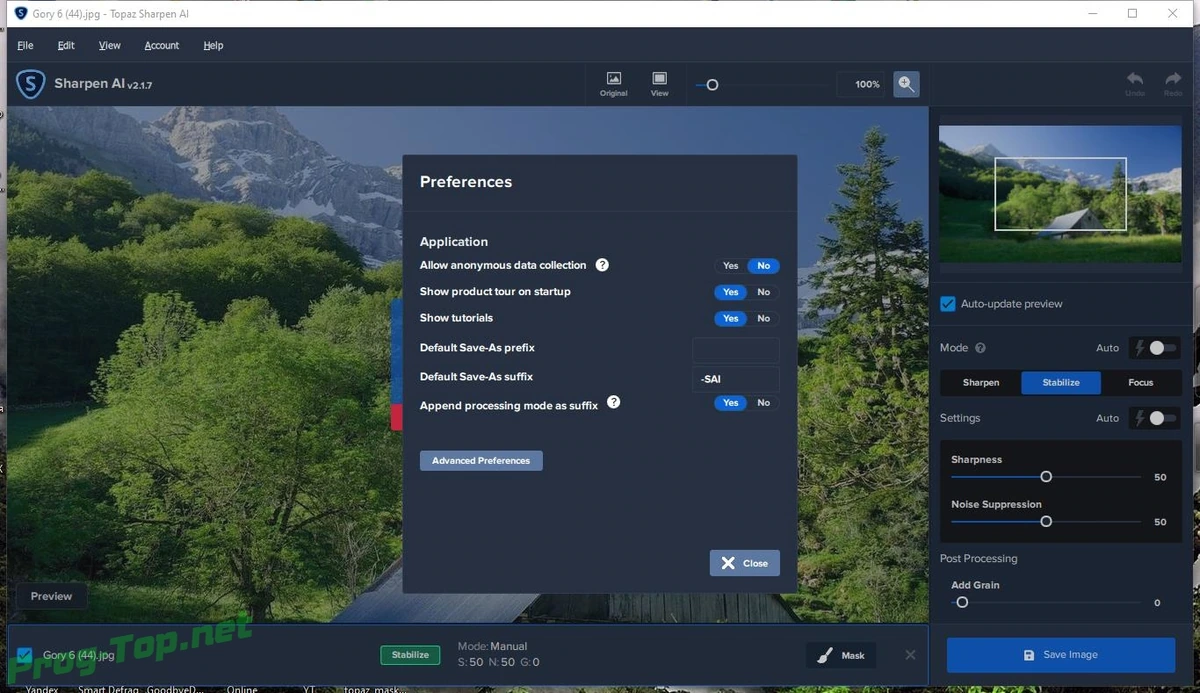Set anonymous data collection to No
The image size is (1200, 693).
click(x=763, y=266)
